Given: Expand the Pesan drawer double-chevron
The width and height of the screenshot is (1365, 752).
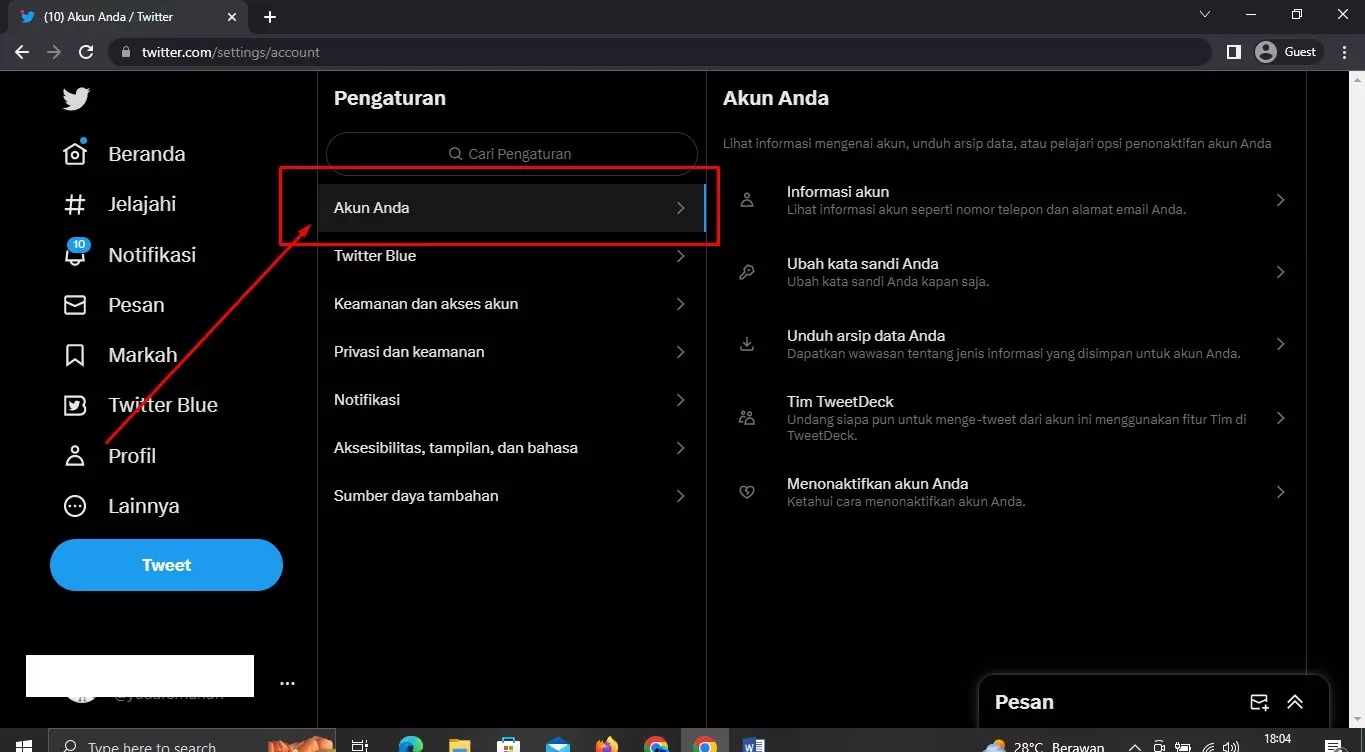Looking at the screenshot, I should click(1295, 702).
